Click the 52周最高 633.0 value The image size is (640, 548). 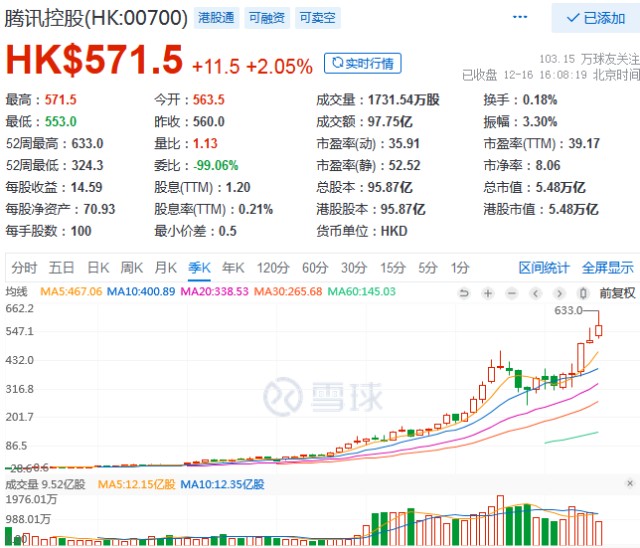tap(87, 144)
